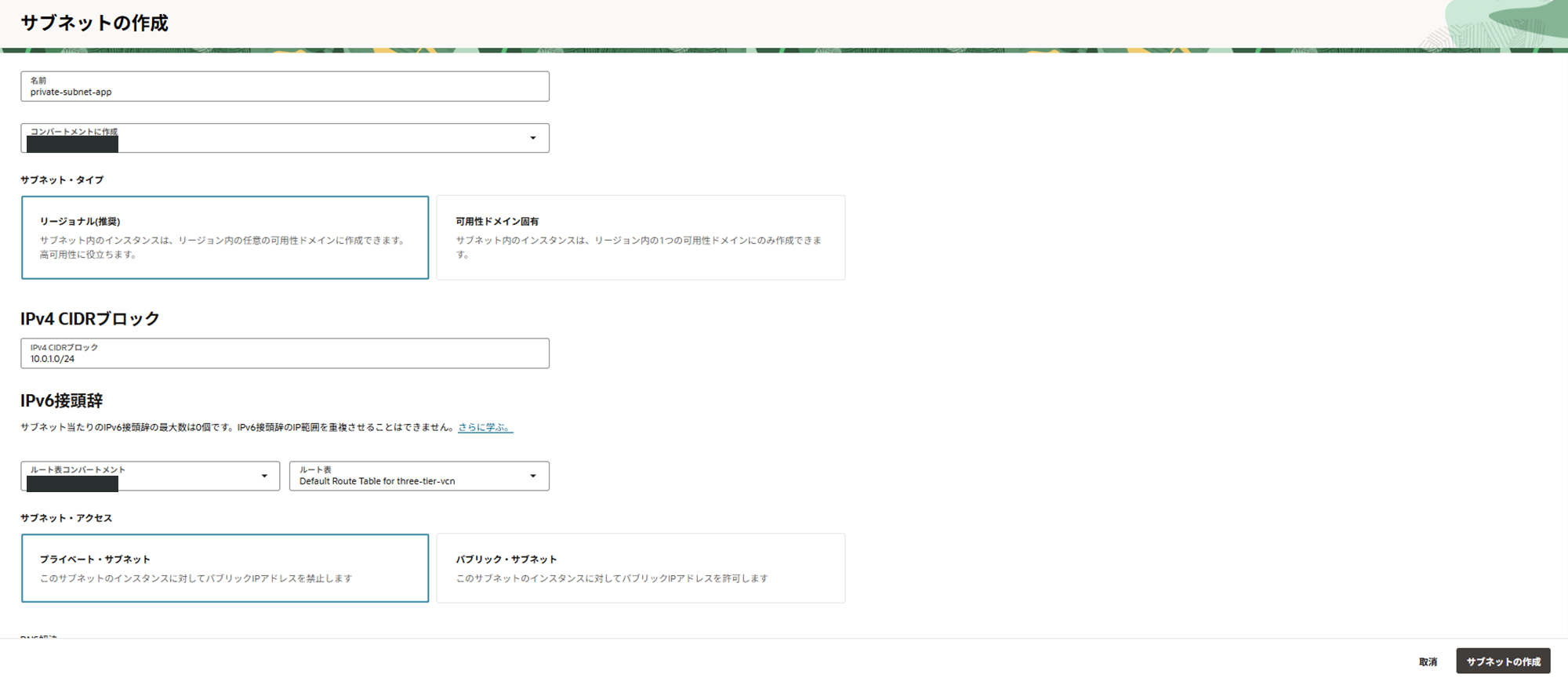Click the IPv6接頭辞 section heading
1568x681 pixels.
pos(62,400)
